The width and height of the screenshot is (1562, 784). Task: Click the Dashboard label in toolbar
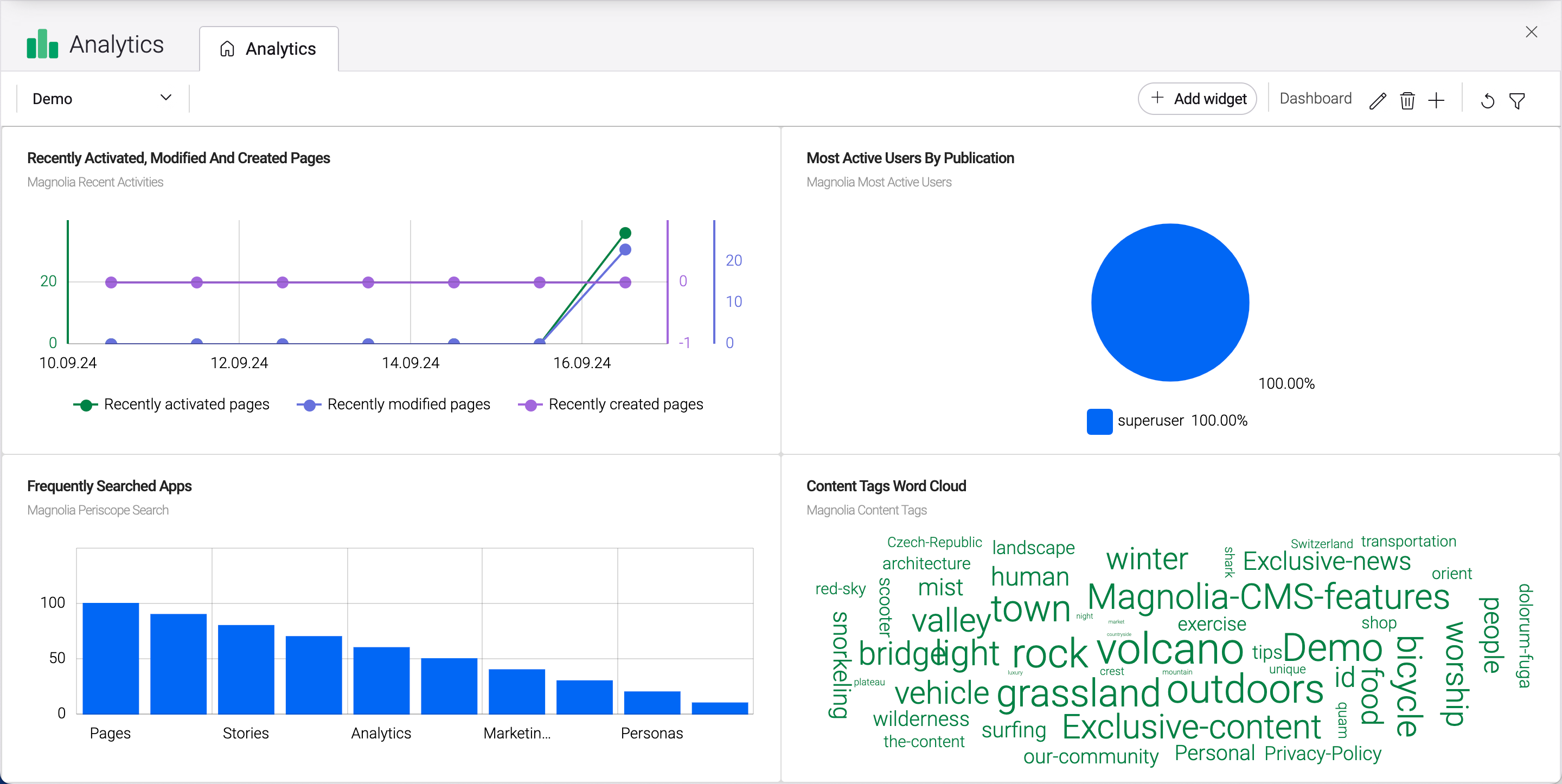click(1315, 98)
